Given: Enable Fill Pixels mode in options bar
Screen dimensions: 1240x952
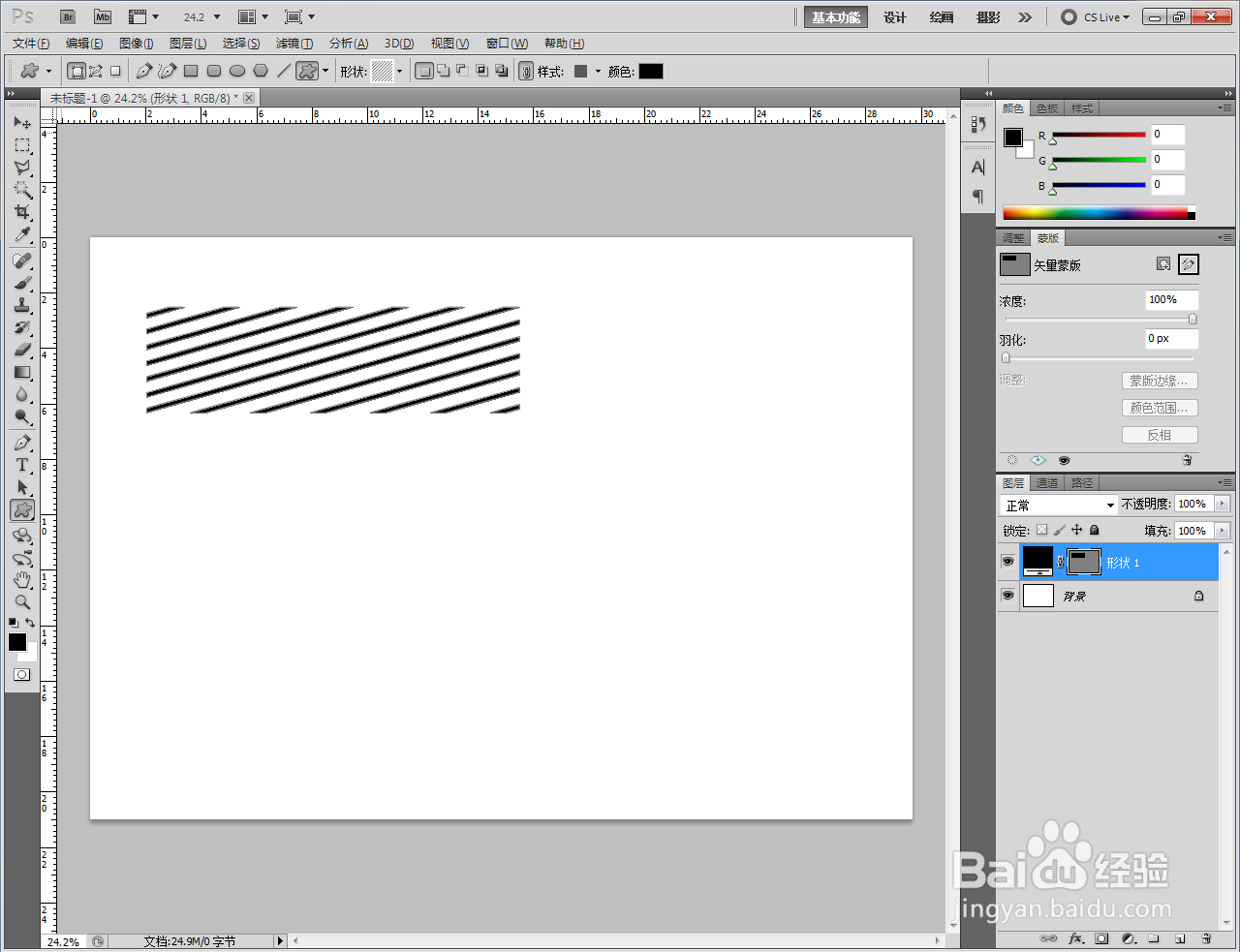Looking at the screenshot, I should click(115, 71).
